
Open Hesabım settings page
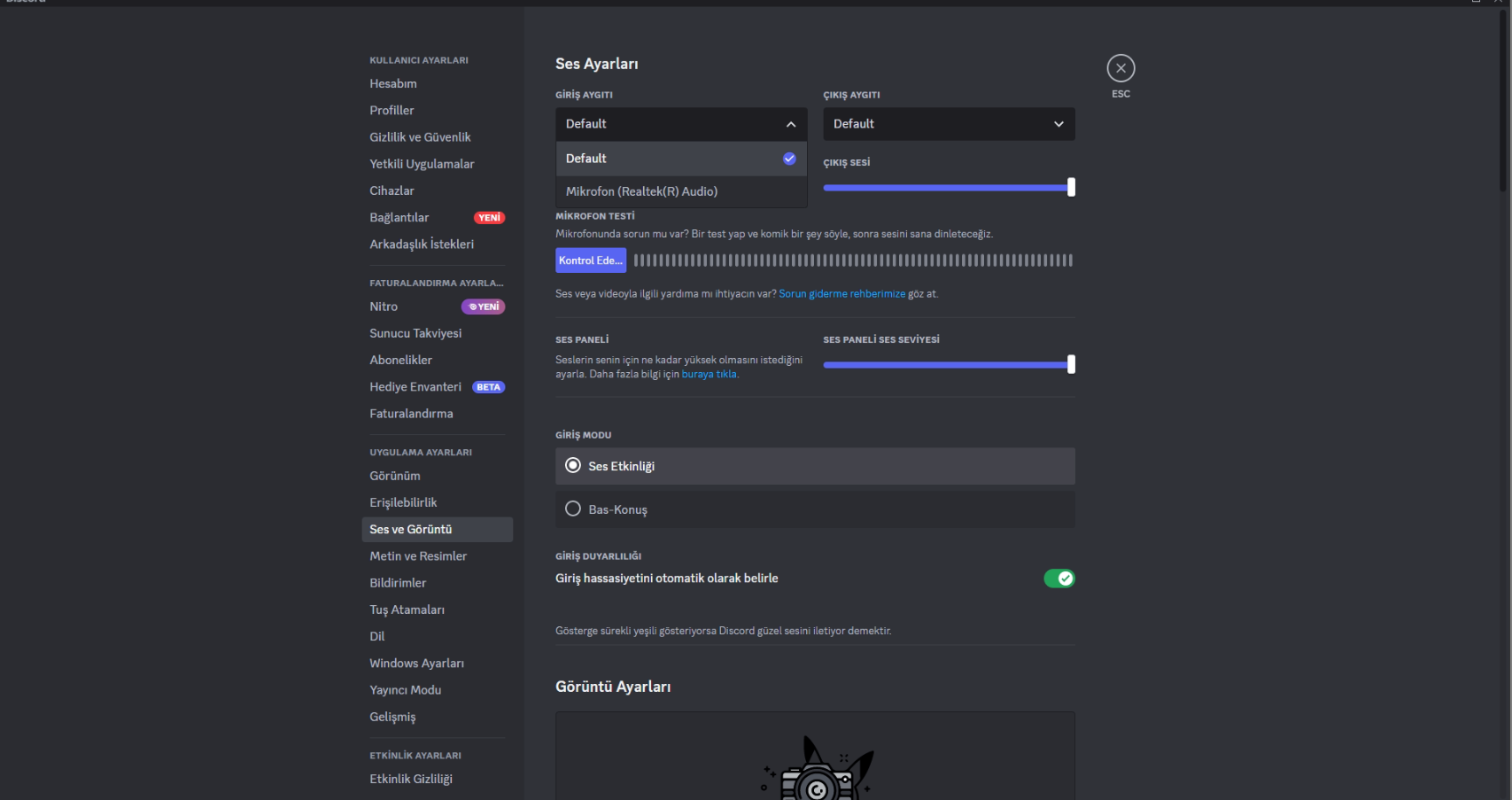pyautogui.click(x=392, y=83)
